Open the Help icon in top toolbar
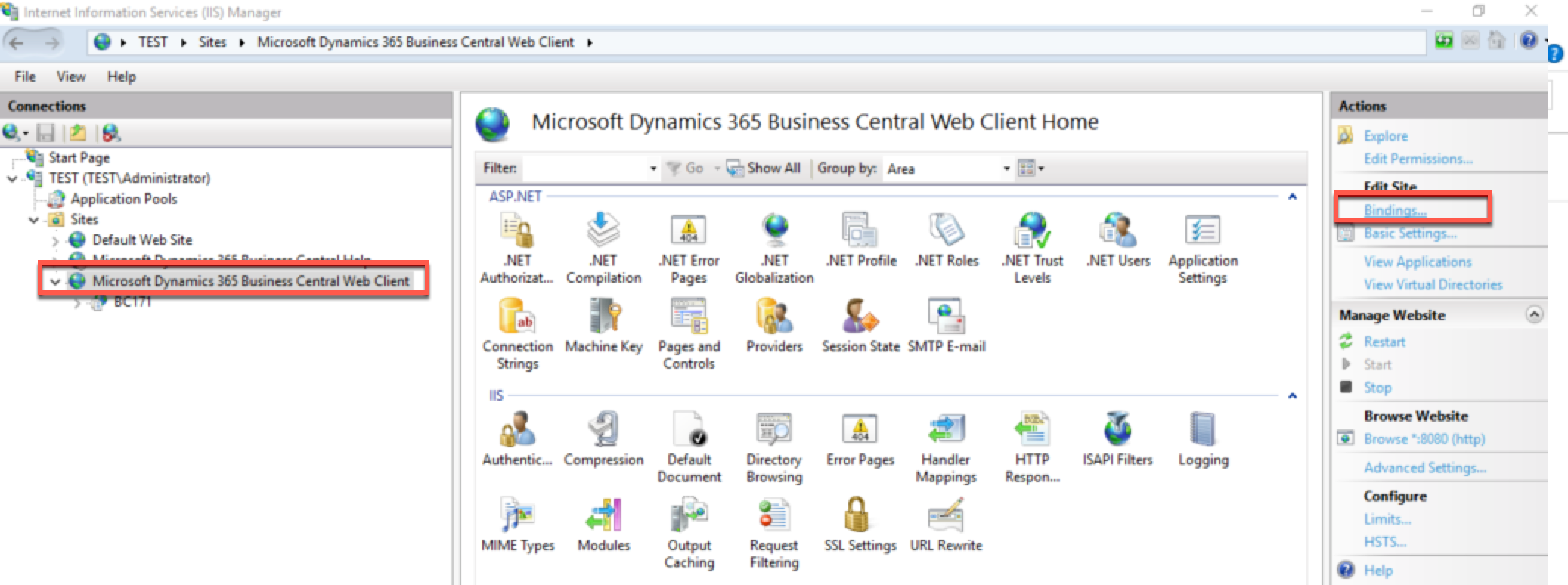This screenshot has height=585, width=1568. point(1528,41)
